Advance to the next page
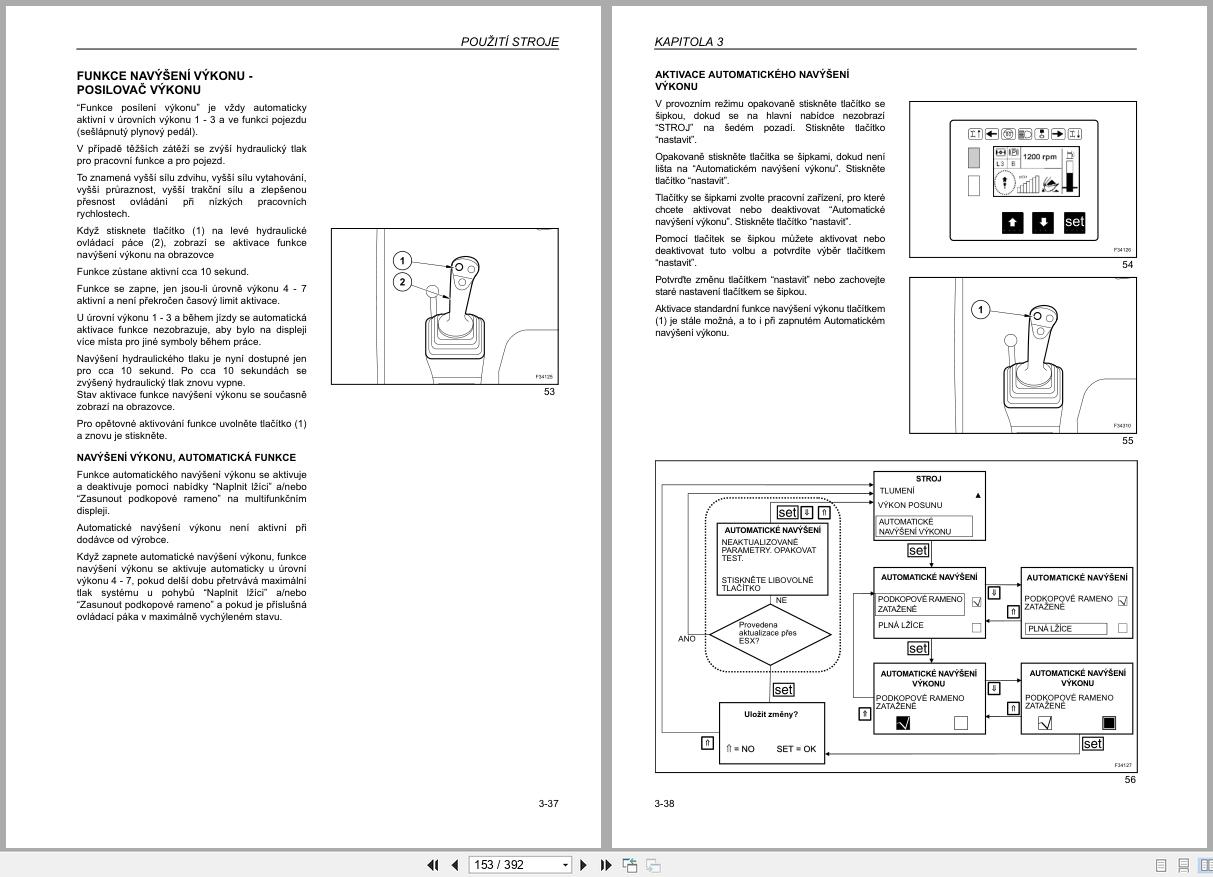 [584, 865]
